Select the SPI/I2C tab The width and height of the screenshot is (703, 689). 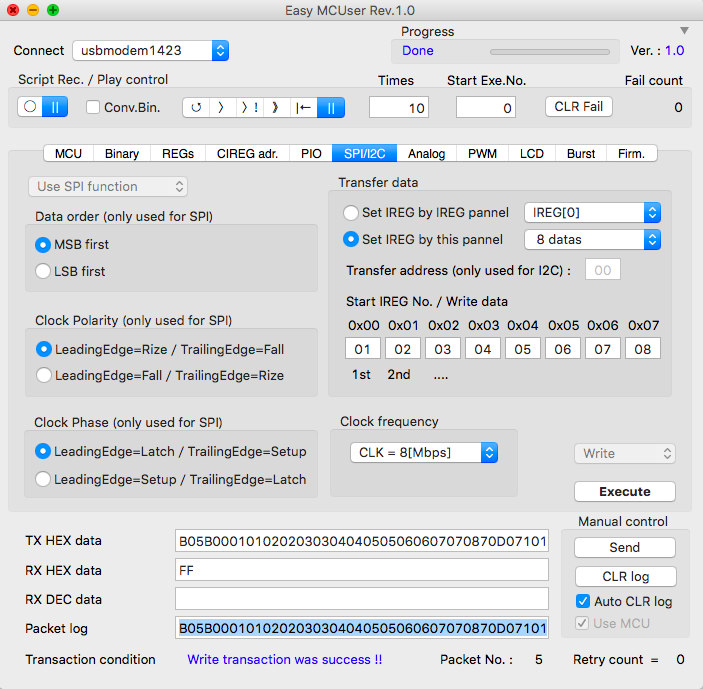tap(365, 153)
